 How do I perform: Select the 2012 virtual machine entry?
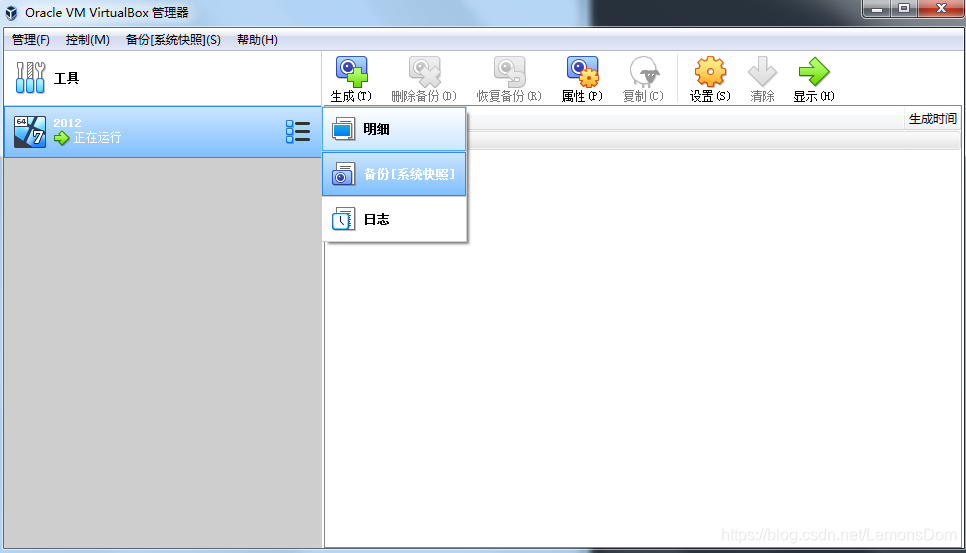point(163,132)
